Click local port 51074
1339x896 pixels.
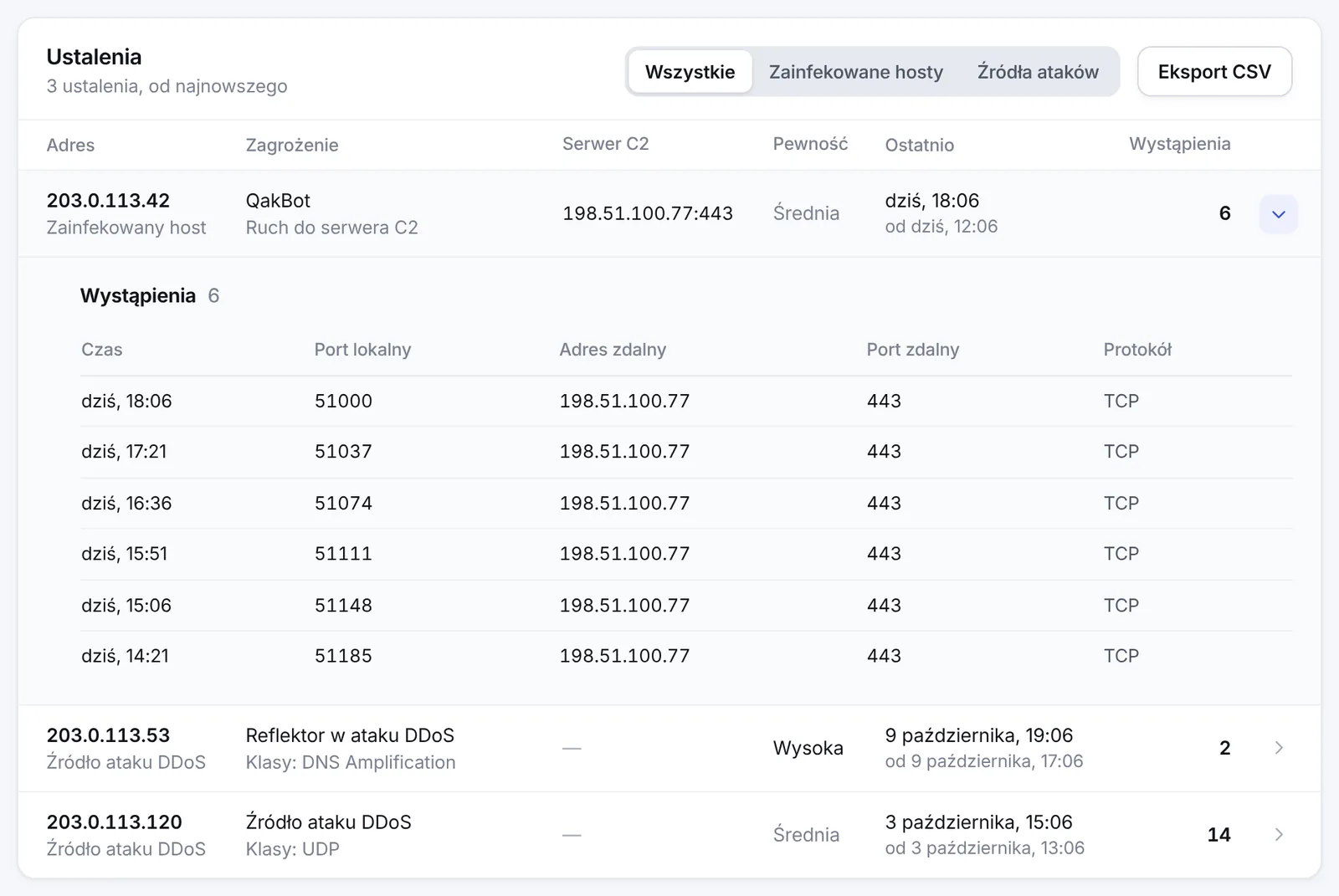(x=343, y=504)
